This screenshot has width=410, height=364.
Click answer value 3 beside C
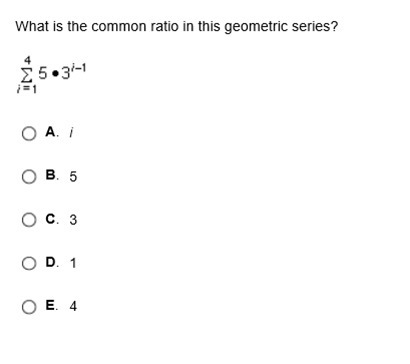pyautogui.click(x=73, y=220)
